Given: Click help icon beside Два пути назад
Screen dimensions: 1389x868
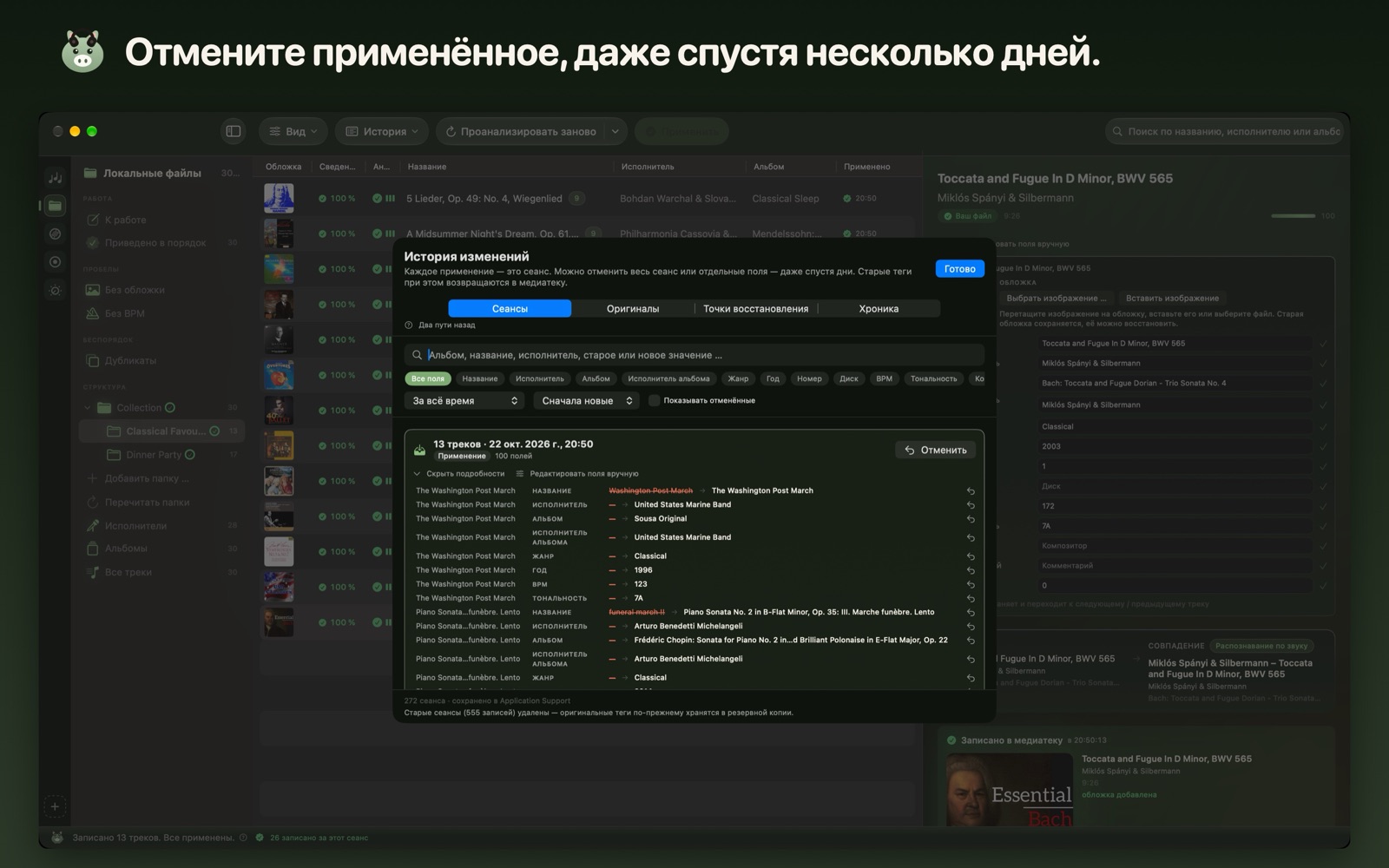Looking at the screenshot, I should click(x=409, y=325).
